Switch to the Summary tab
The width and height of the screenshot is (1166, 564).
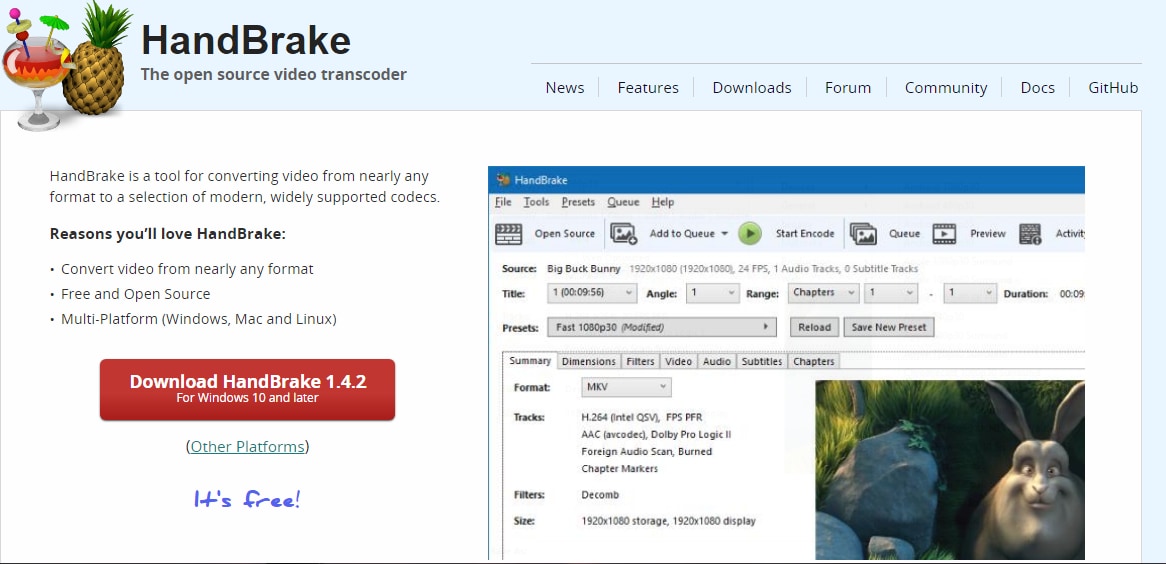pos(529,361)
